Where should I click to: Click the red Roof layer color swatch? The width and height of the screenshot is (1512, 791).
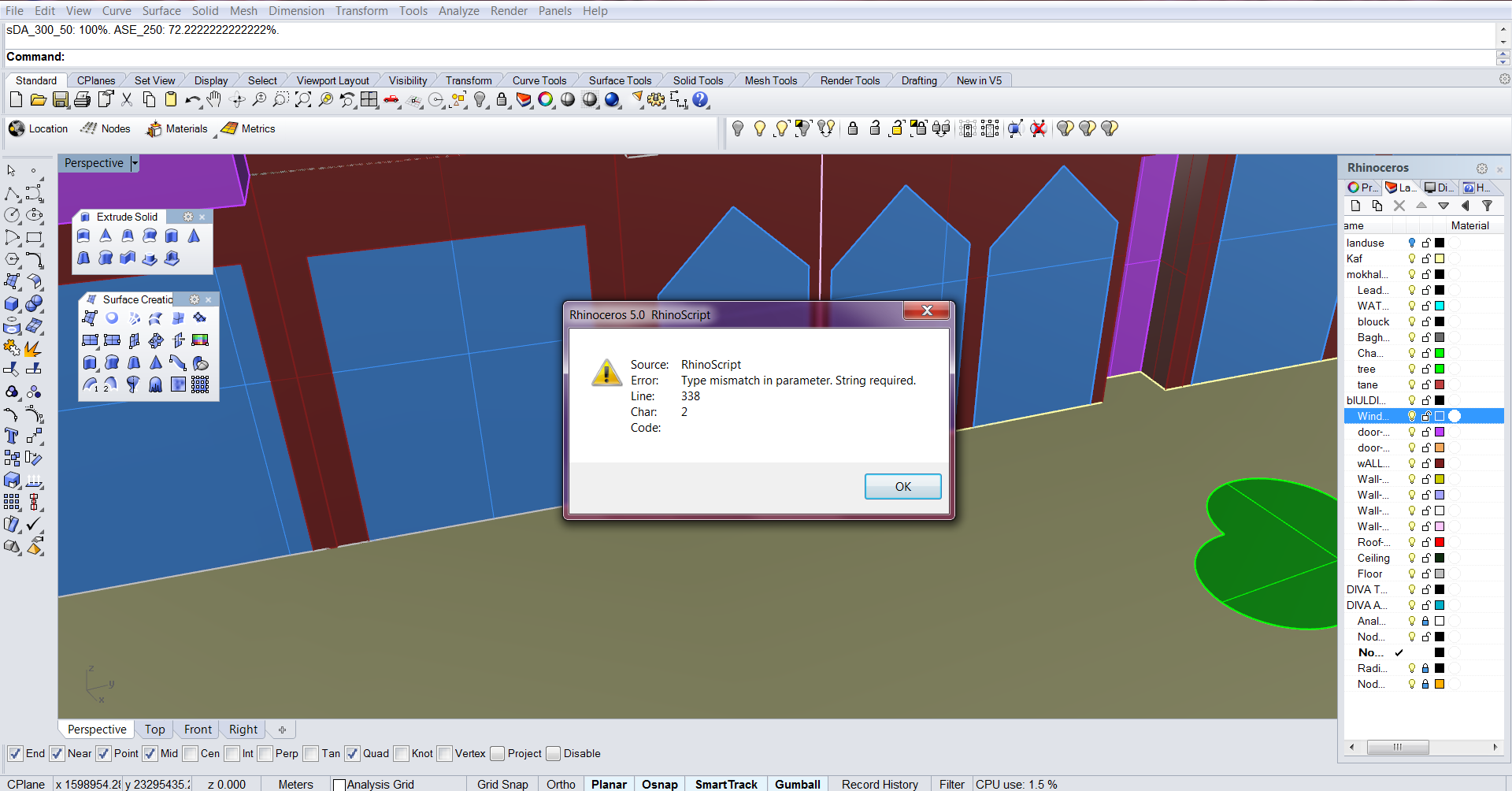coord(1440,542)
